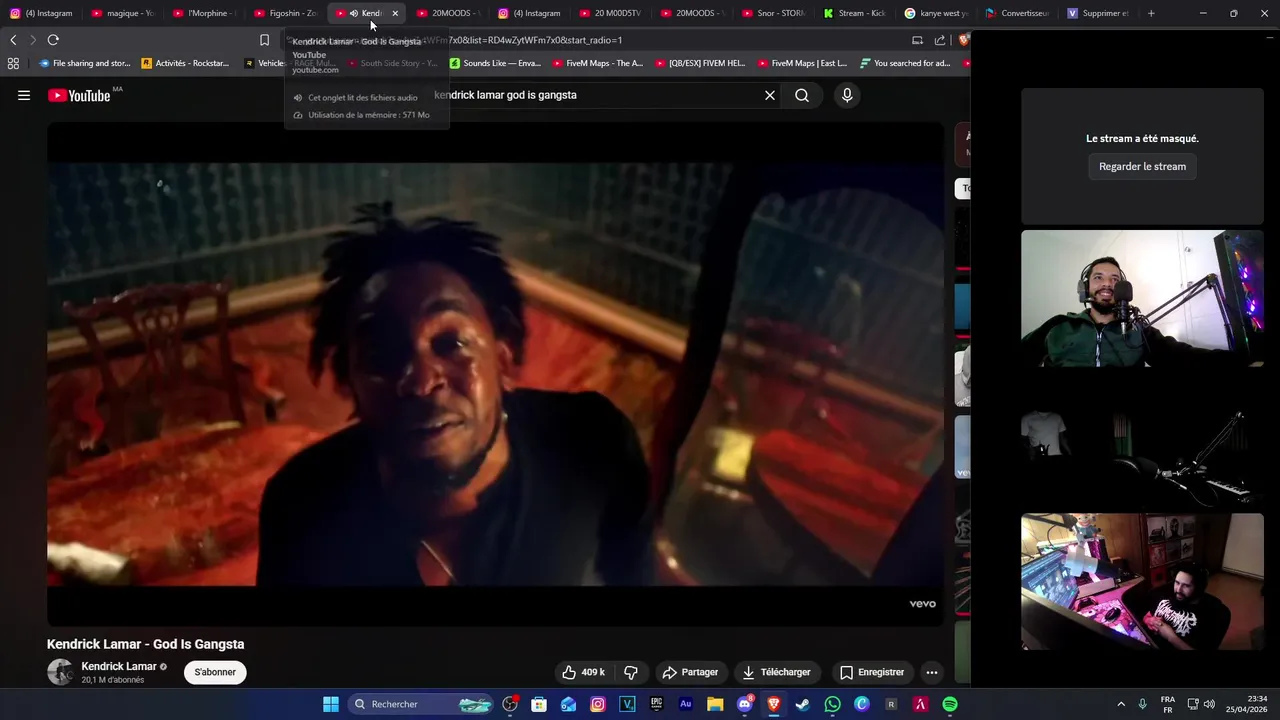Open the Kendrick Lamar channel avatar
The image size is (1280, 720).
(60, 672)
